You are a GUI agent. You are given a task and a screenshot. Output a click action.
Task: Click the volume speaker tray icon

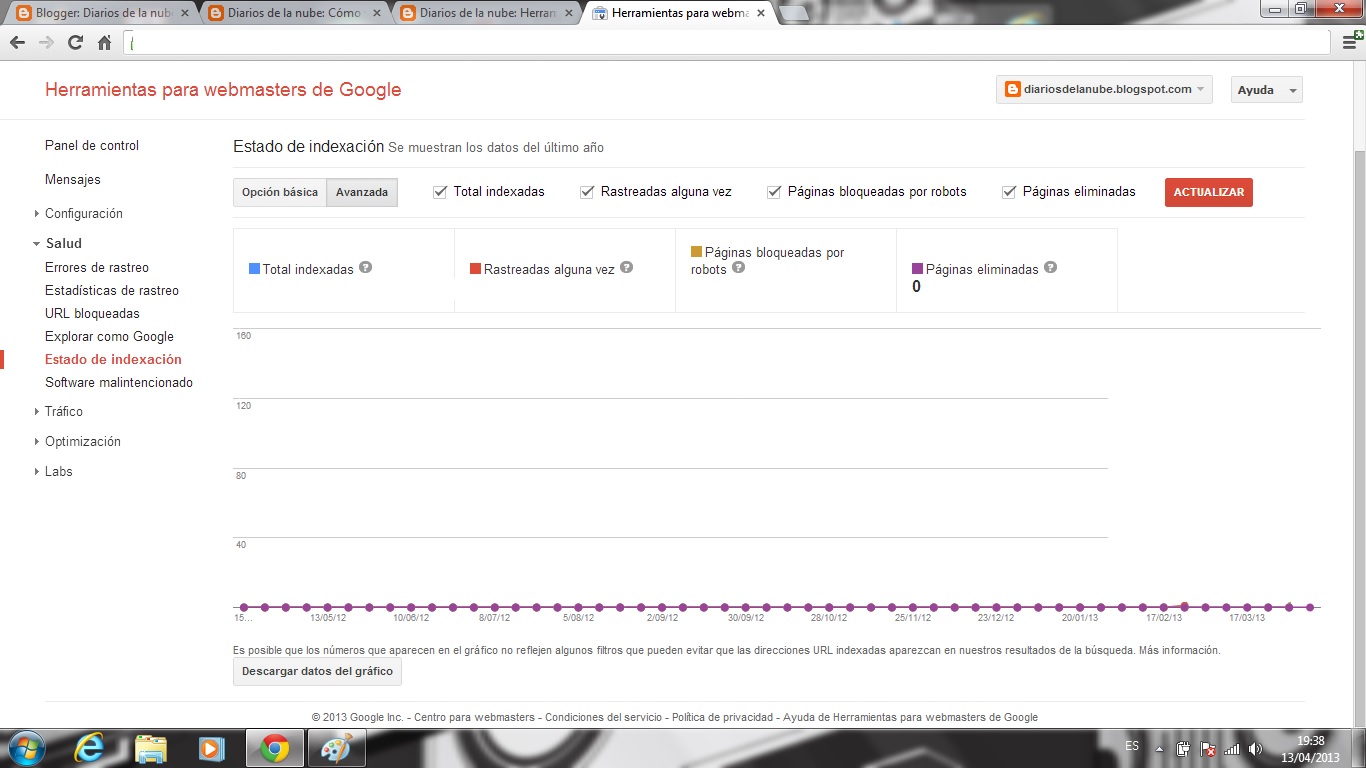(x=1255, y=748)
